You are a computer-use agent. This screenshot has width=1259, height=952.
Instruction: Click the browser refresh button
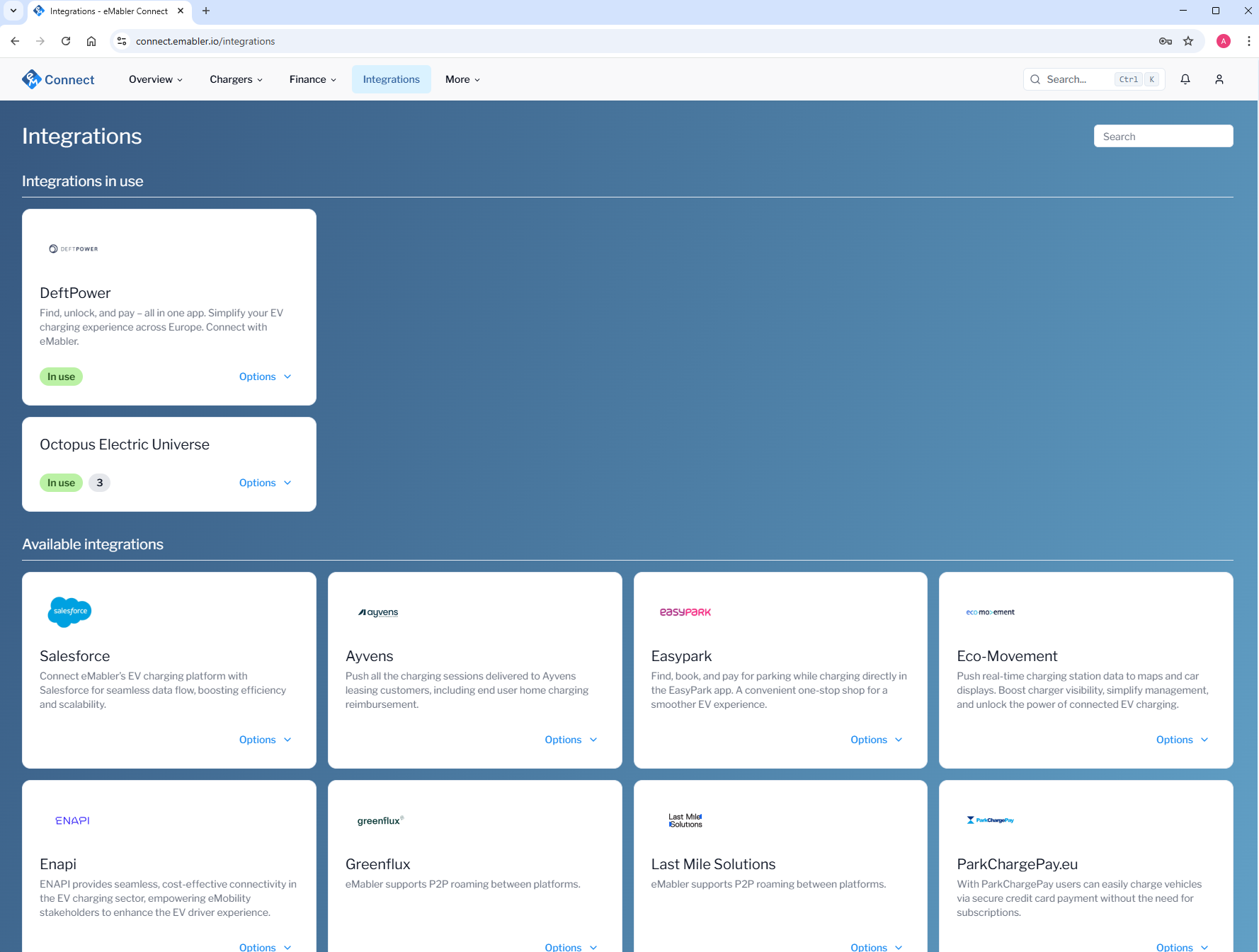66,41
